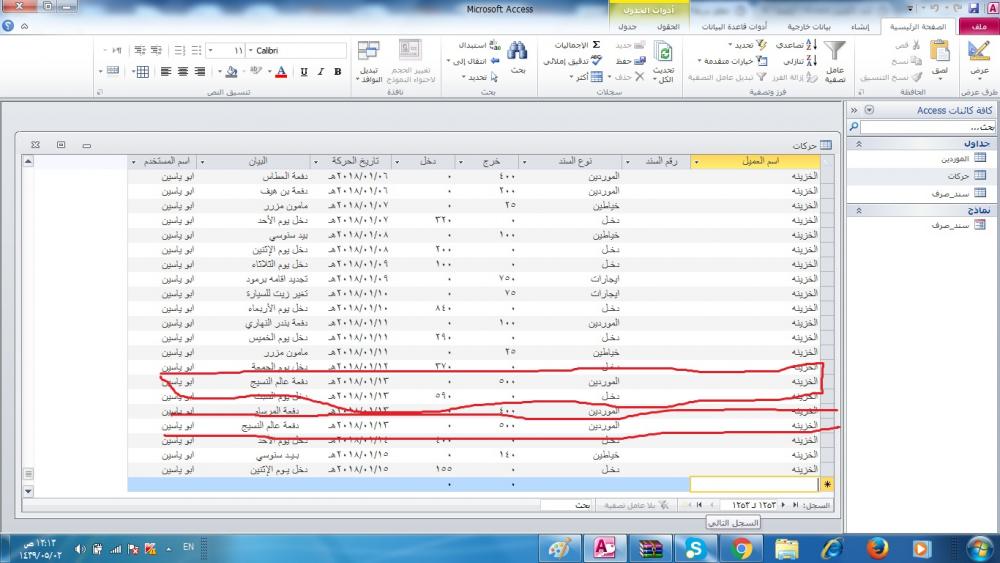The height and width of the screenshot is (563, 1000).
Task: Align text left in ribbon
Action: tap(166, 71)
